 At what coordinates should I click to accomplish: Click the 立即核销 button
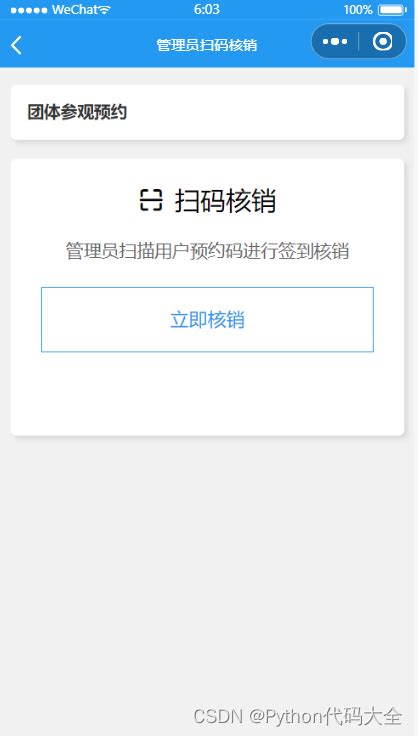click(x=207, y=319)
